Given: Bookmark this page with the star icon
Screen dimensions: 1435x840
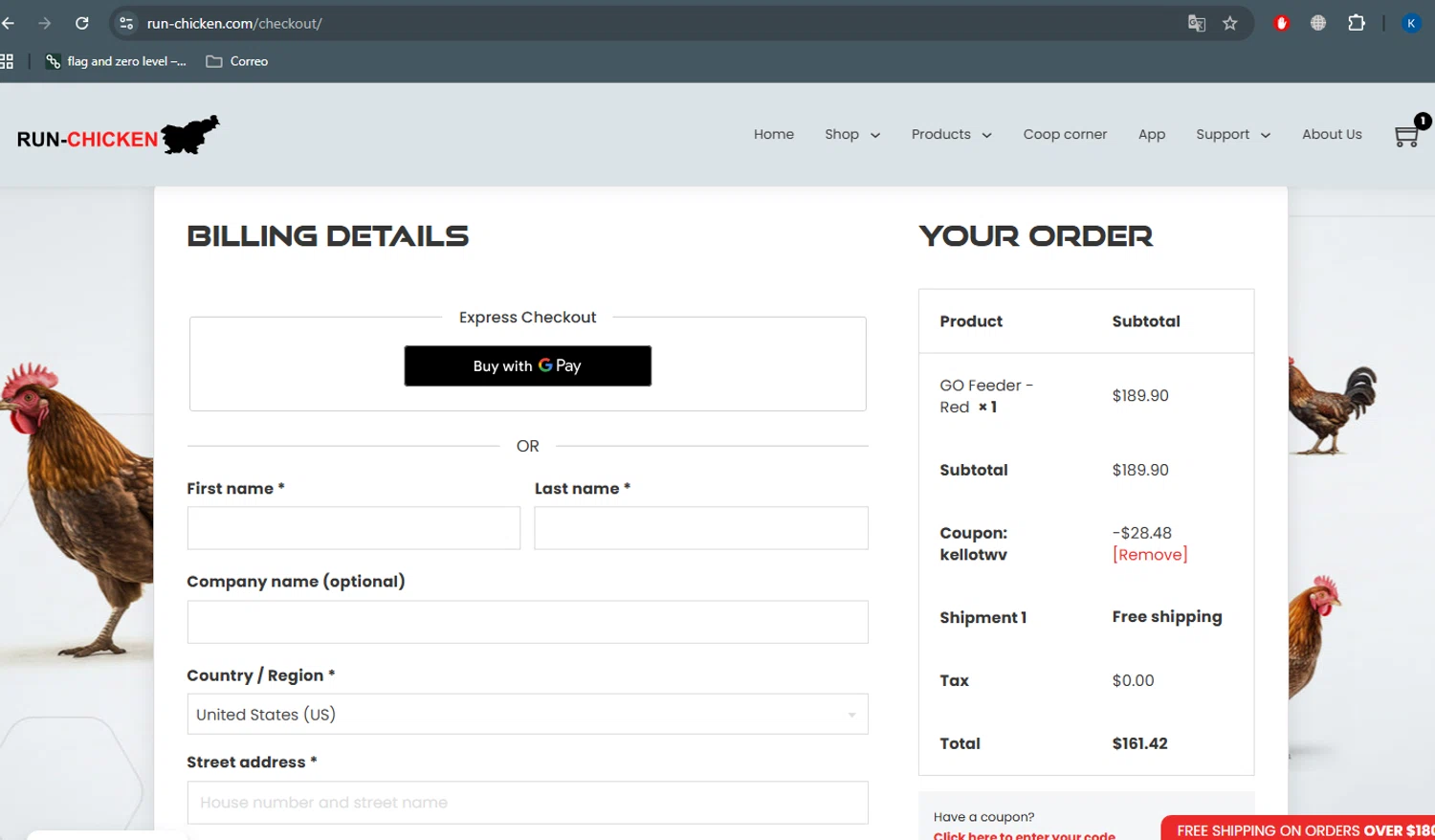Looking at the screenshot, I should pos(1230,23).
